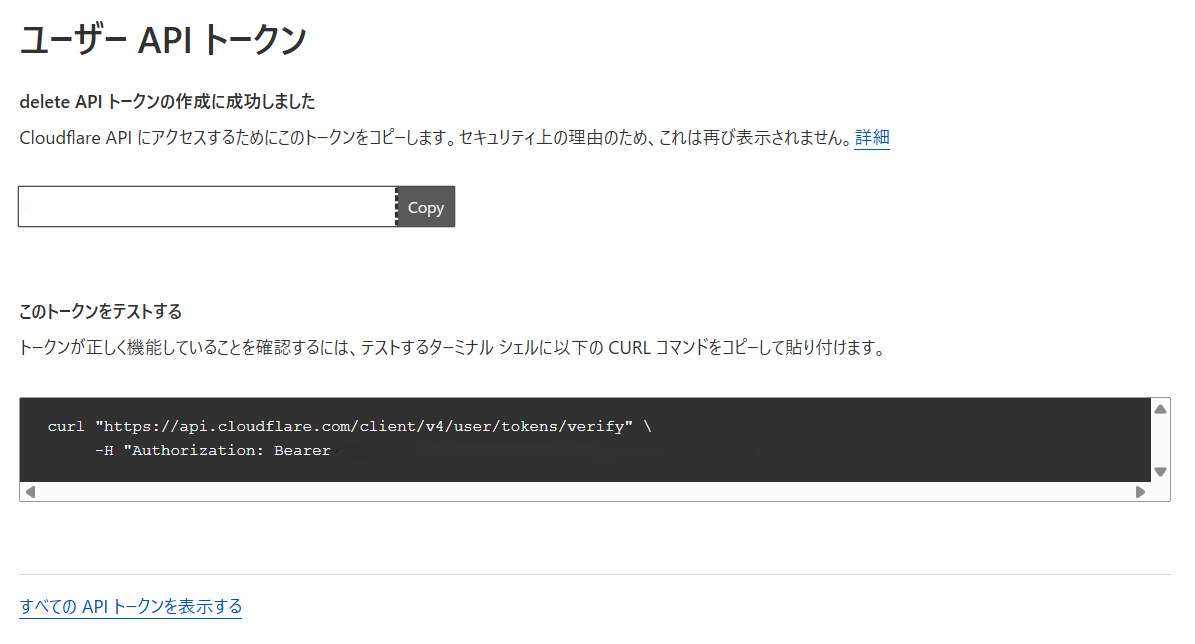The width and height of the screenshot is (1195, 644).
Task: Click the code block scroll-right arrow
Action: pos(1140,492)
